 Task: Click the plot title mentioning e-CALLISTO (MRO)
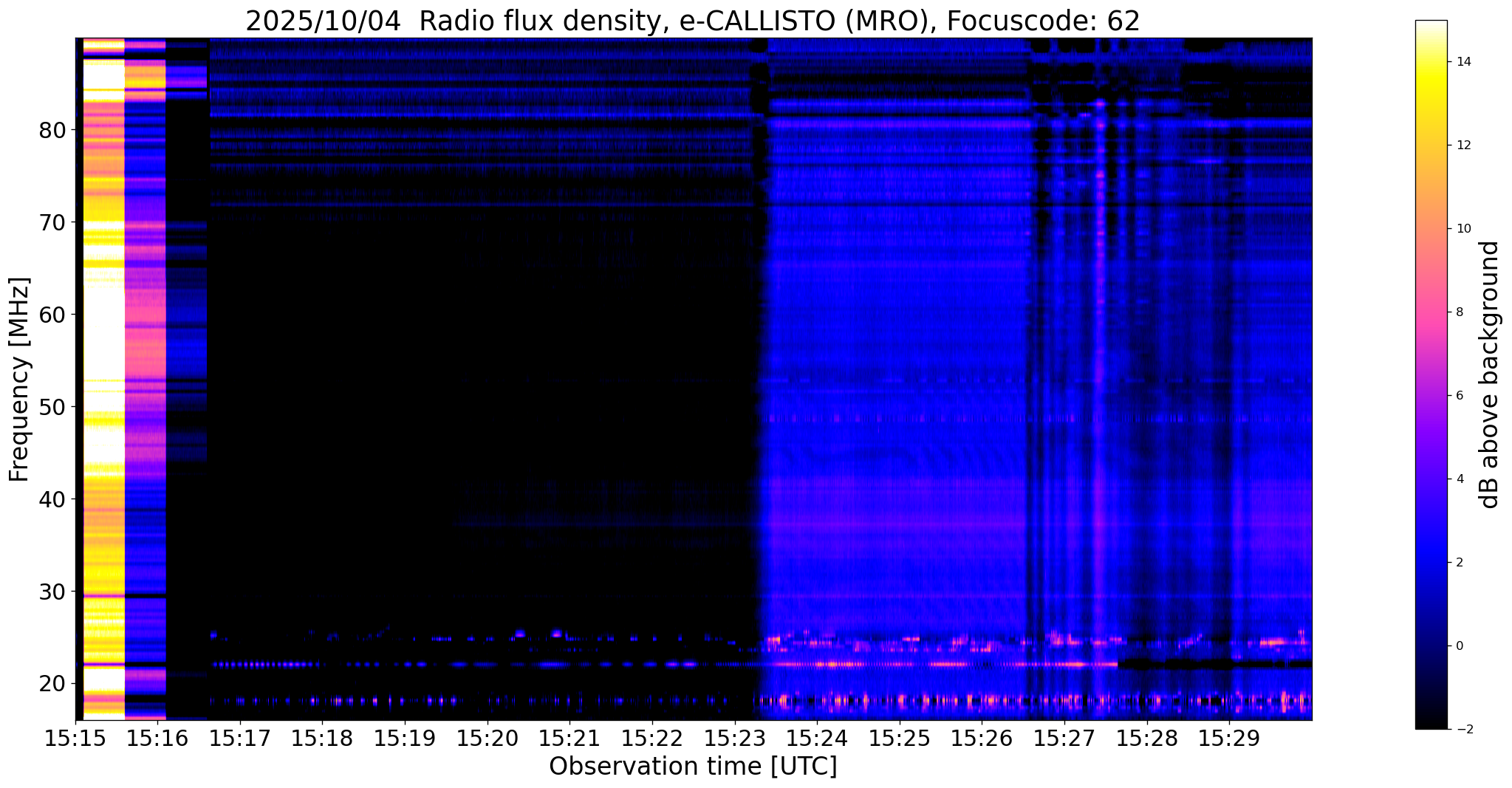pyautogui.click(x=693, y=21)
